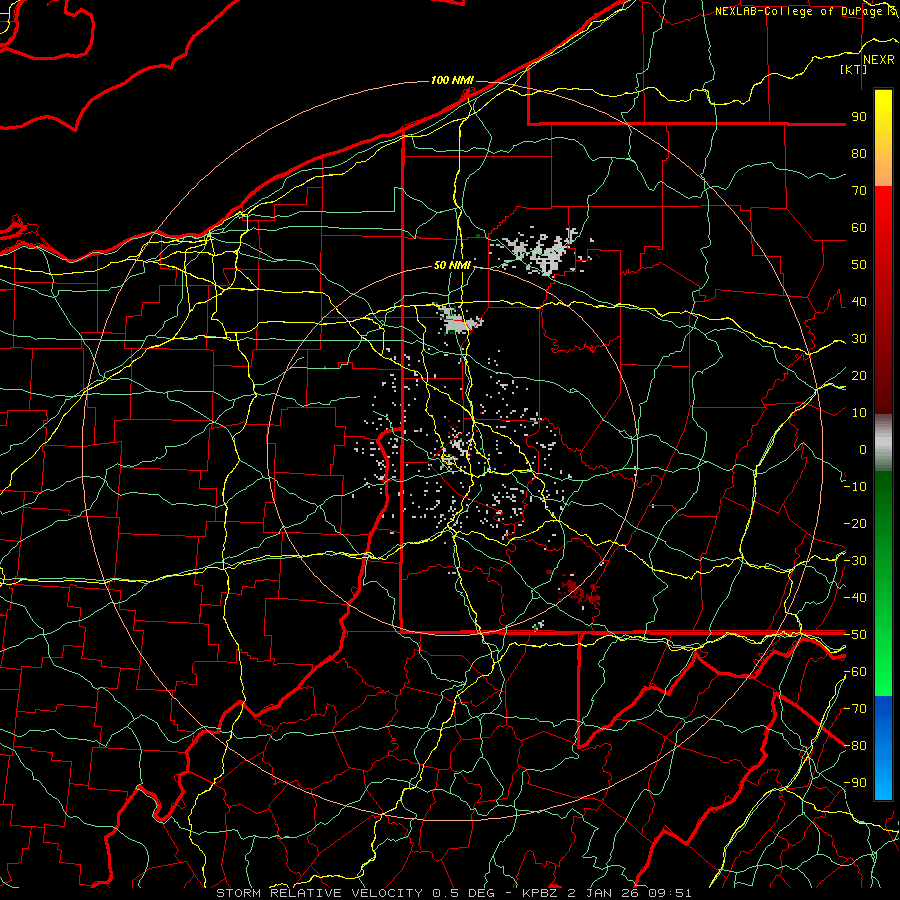Select the -10 value on velocity scale
The image size is (900, 900).
(855, 487)
